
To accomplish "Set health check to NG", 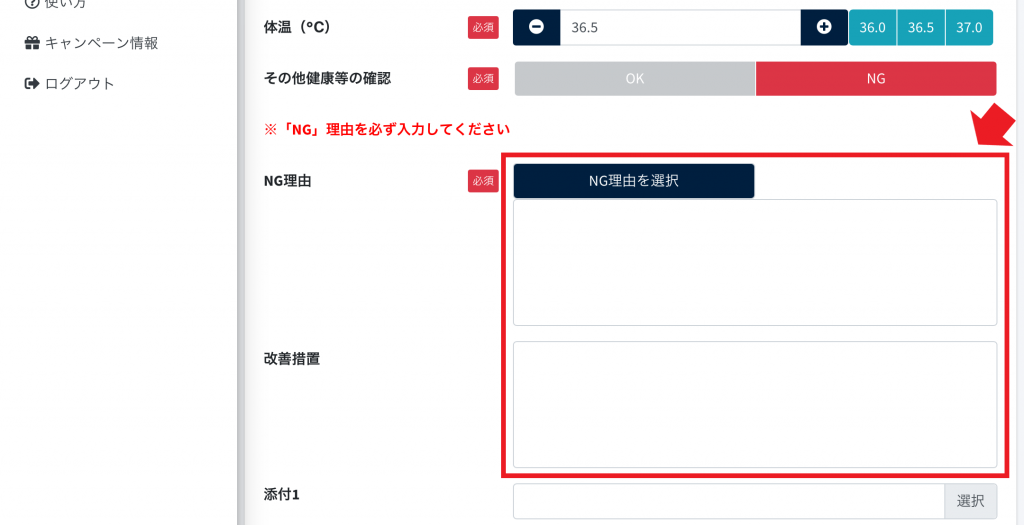I will click(x=876, y=78).
